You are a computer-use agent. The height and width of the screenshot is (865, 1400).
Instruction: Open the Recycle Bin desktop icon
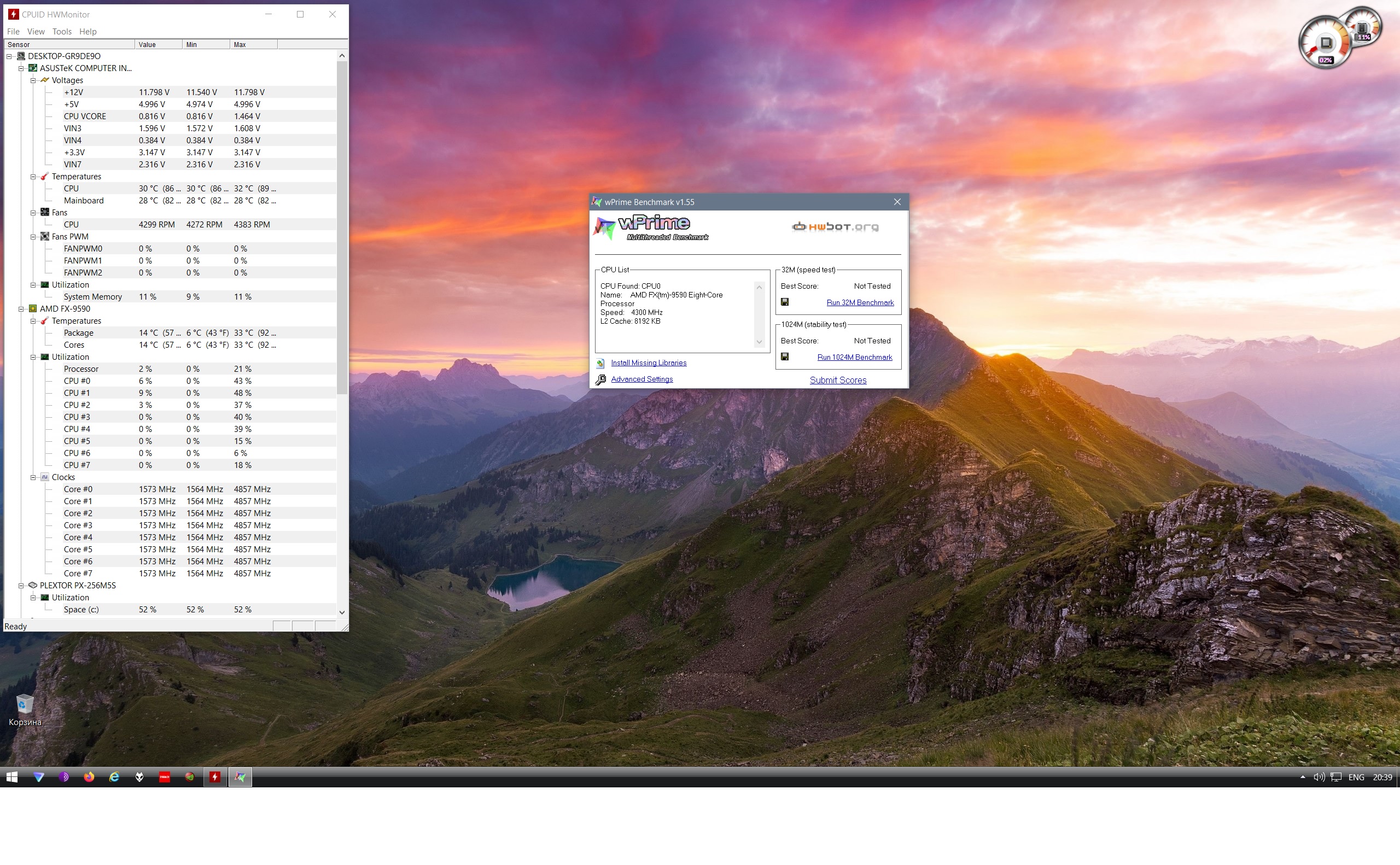click(25, 704)
